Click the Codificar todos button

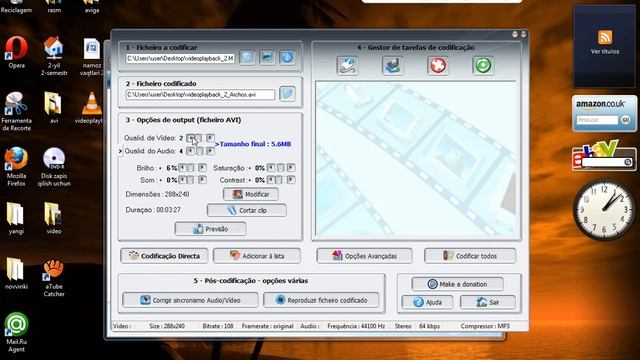pyautogui.click(x=470, y=256)
